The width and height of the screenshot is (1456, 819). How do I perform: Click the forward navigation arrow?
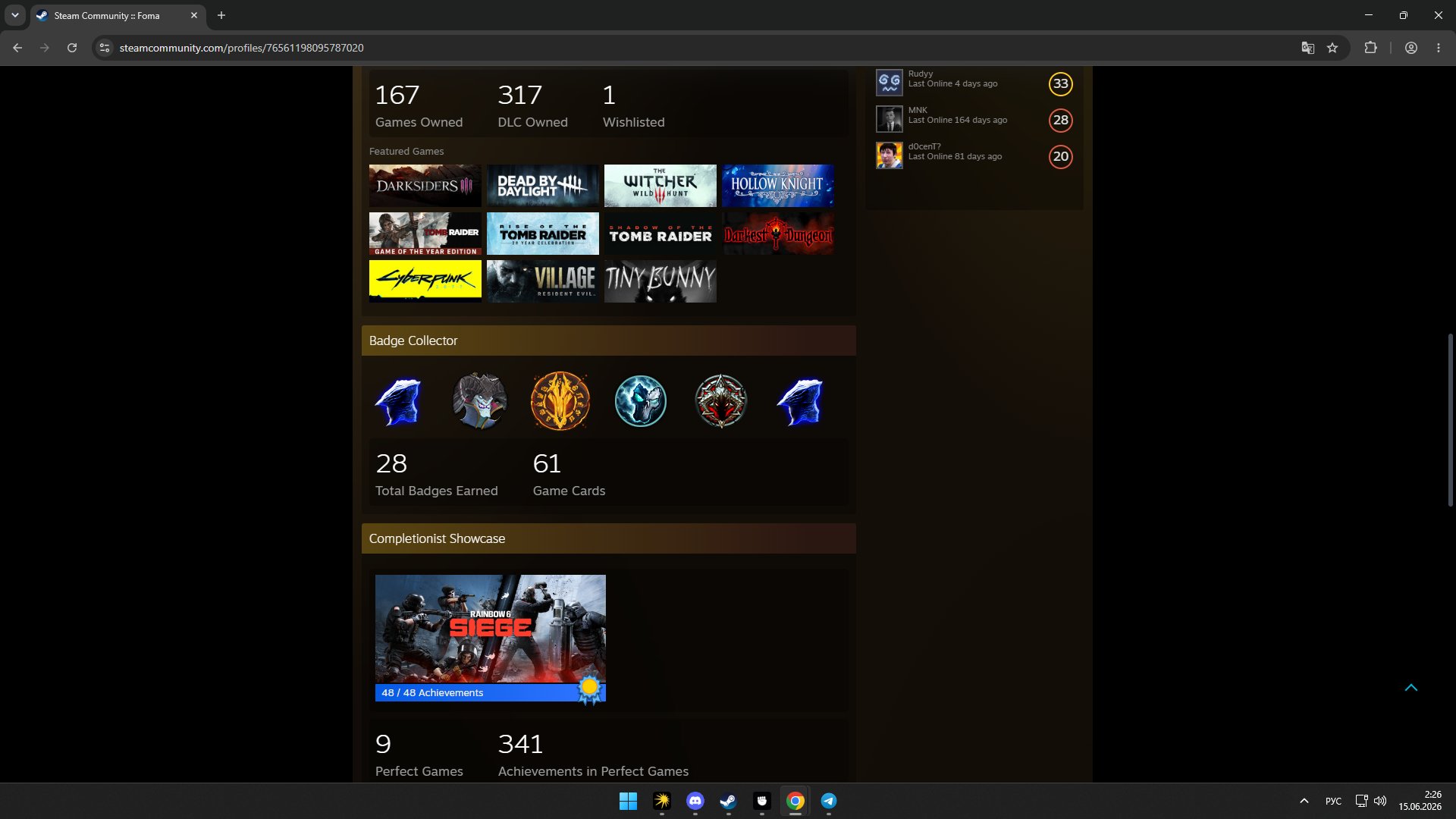tap(45, 48)
